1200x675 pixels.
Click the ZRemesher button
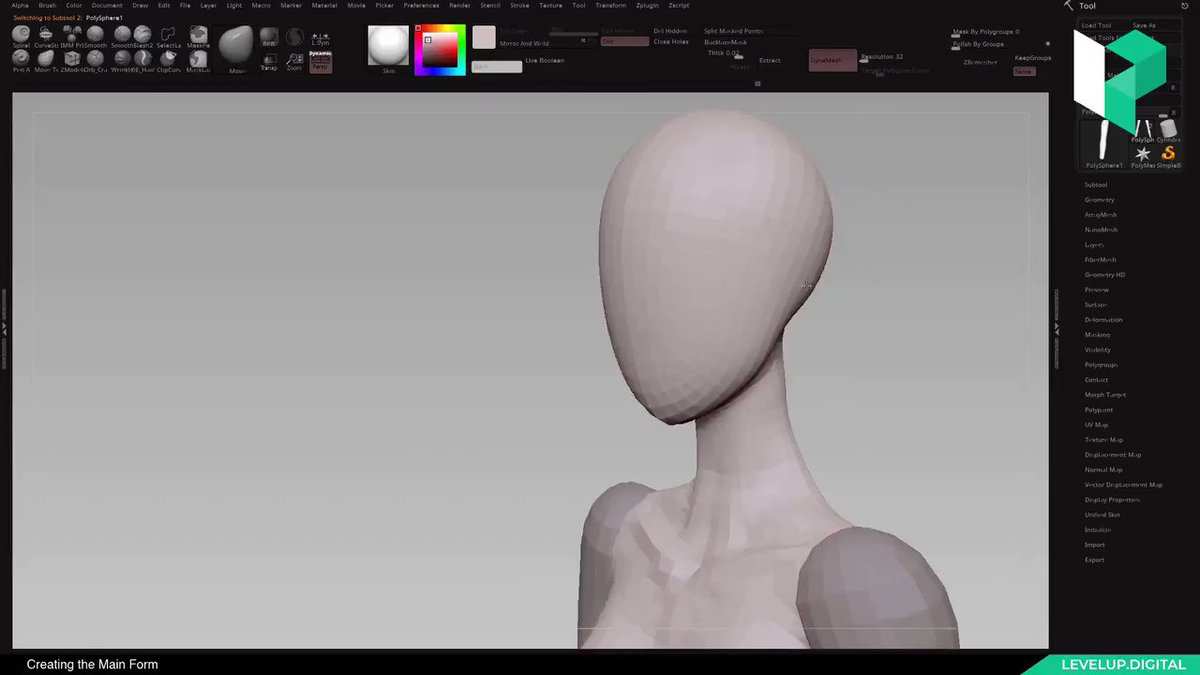[x=981, y=62]
